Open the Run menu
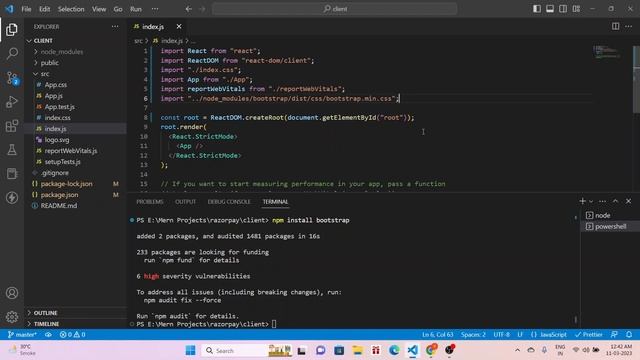This screenshot has width=640, height=360. pyautogui.click(x=136, y=9)
